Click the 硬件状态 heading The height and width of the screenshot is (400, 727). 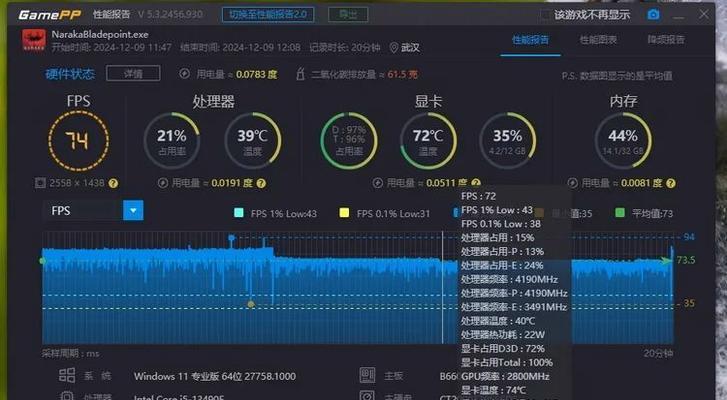70,74
